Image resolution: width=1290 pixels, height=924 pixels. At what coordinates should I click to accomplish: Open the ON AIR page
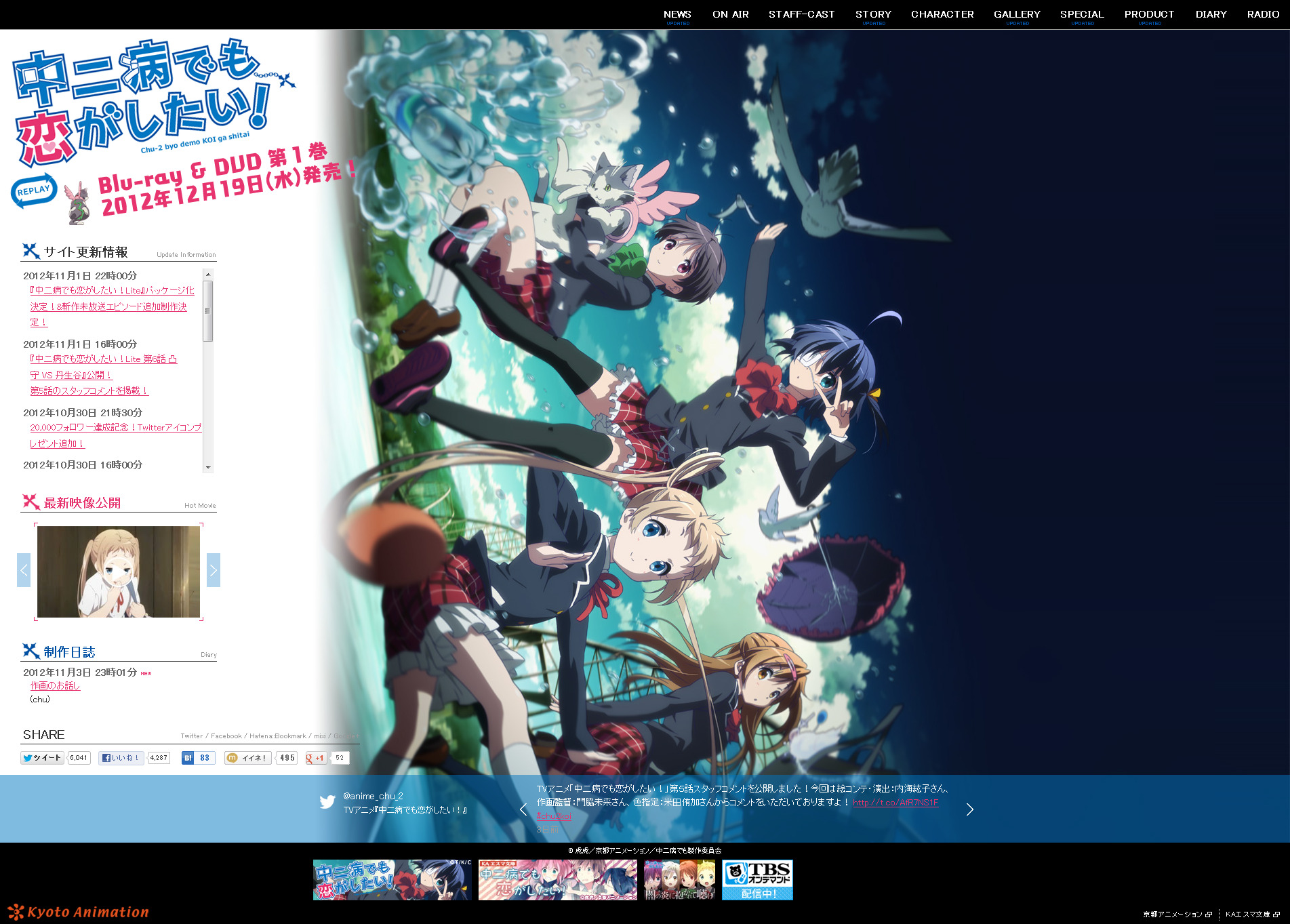pyautogui.click(x=730, y=14)
